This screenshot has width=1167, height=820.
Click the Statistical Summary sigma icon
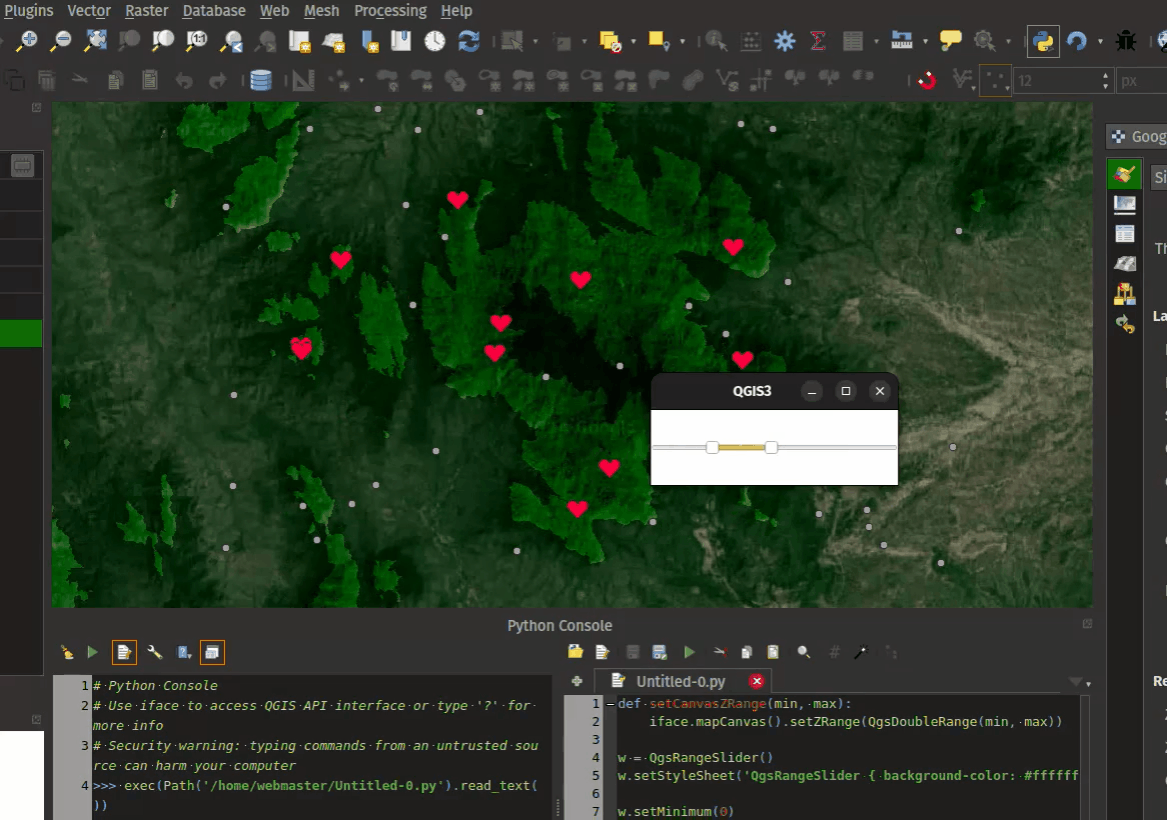818,41
